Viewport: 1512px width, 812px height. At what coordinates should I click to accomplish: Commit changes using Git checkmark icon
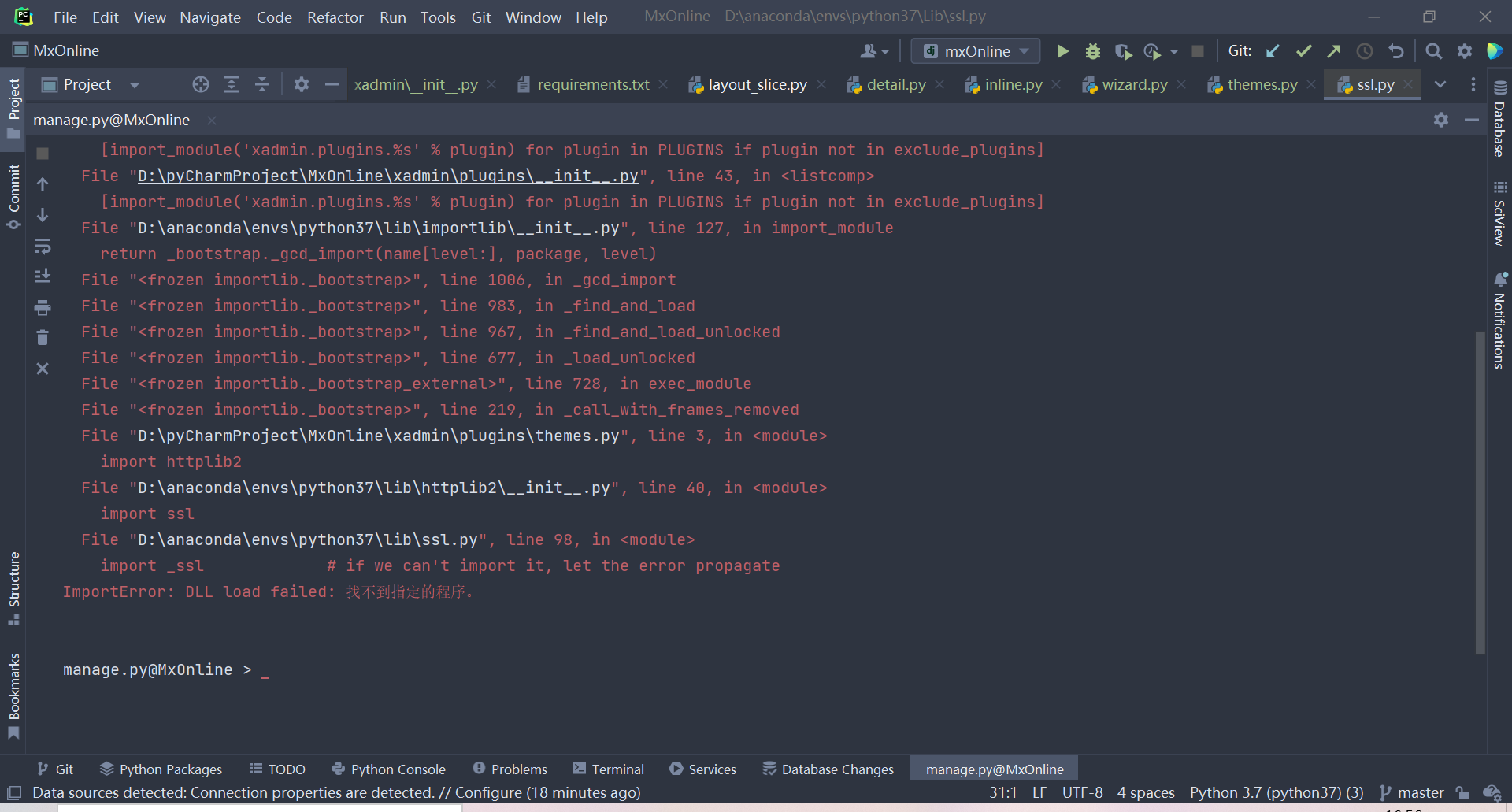[x=1304, y=51]
